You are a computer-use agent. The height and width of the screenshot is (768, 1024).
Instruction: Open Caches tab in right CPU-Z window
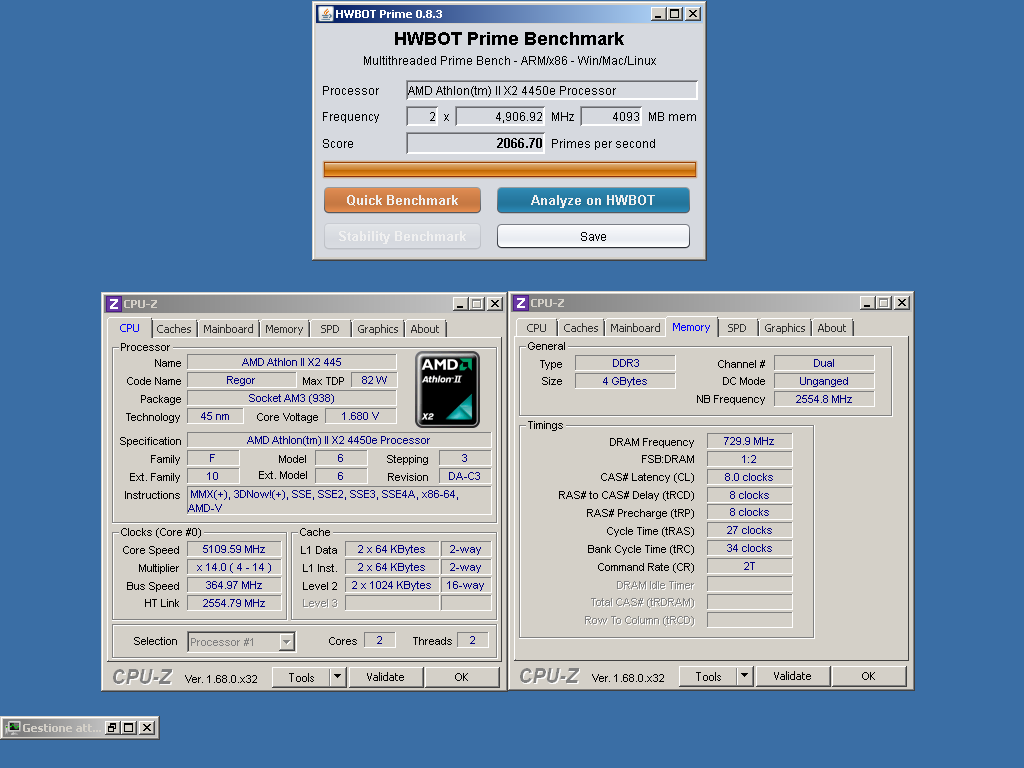coord(581,328)
